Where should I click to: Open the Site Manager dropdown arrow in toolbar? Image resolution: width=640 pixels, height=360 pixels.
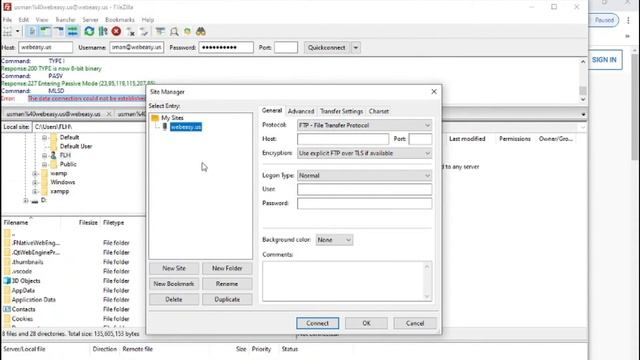click(18, 31)
